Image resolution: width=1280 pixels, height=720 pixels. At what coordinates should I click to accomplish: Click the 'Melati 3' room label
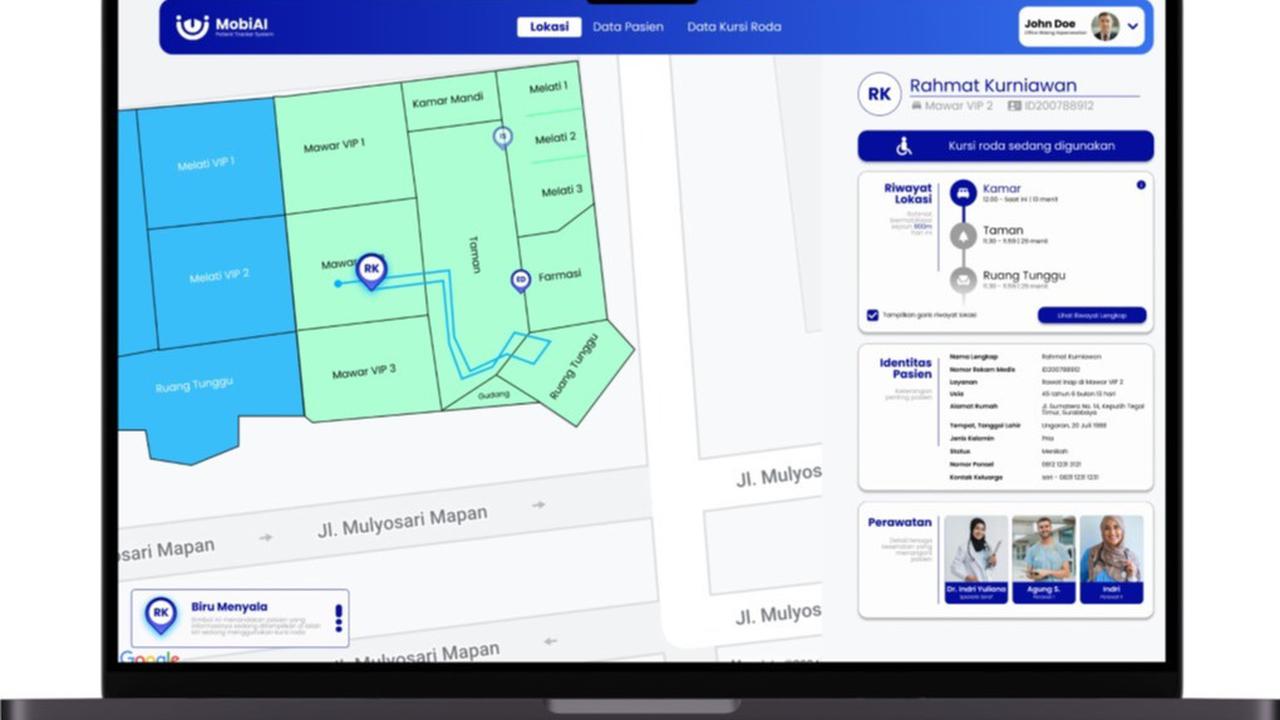[561, 191]
